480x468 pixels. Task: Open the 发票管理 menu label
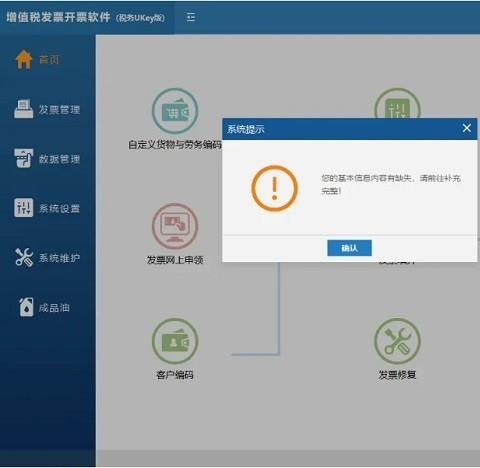coord(59,109)
